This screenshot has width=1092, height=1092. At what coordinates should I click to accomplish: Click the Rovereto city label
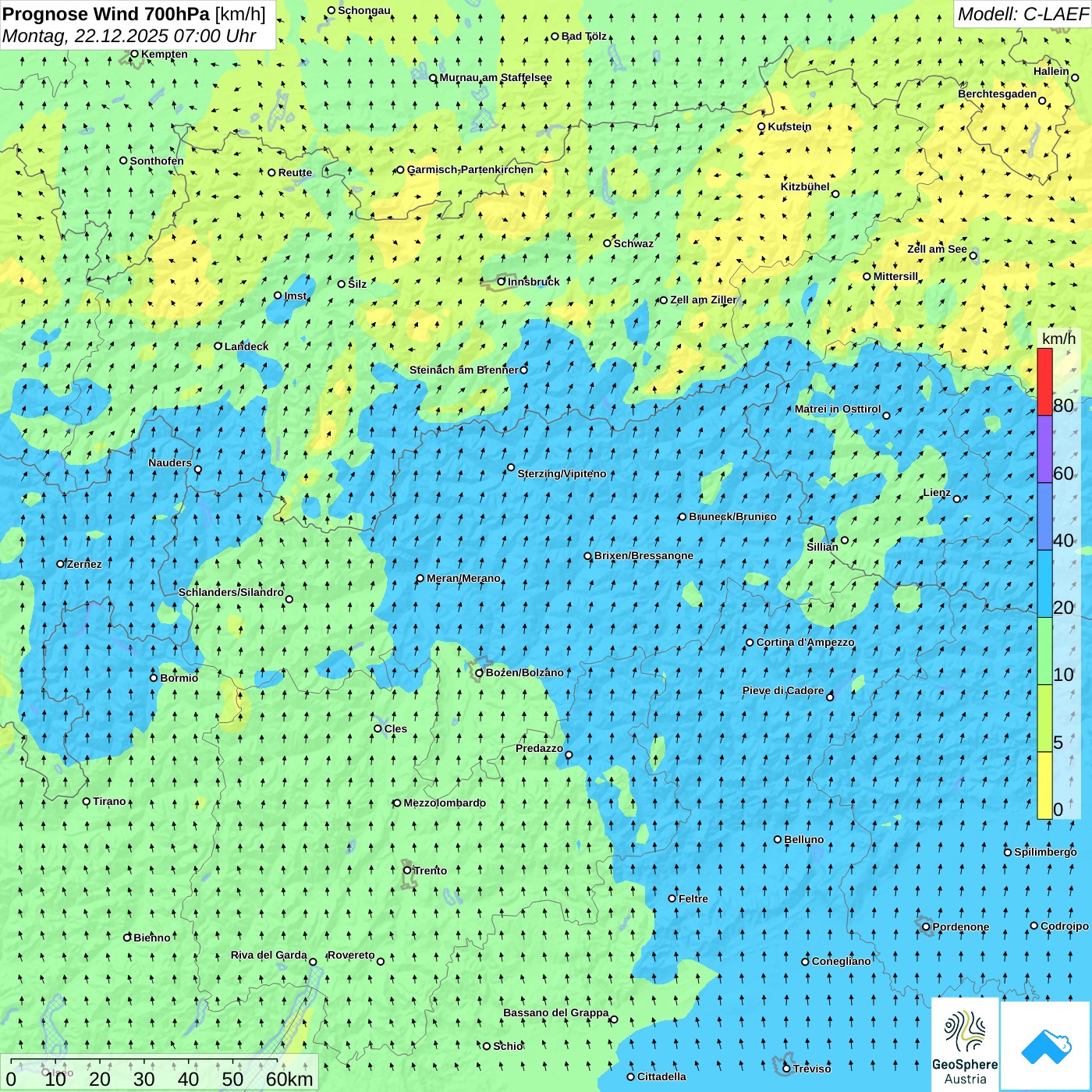click(x=351, y=955)
